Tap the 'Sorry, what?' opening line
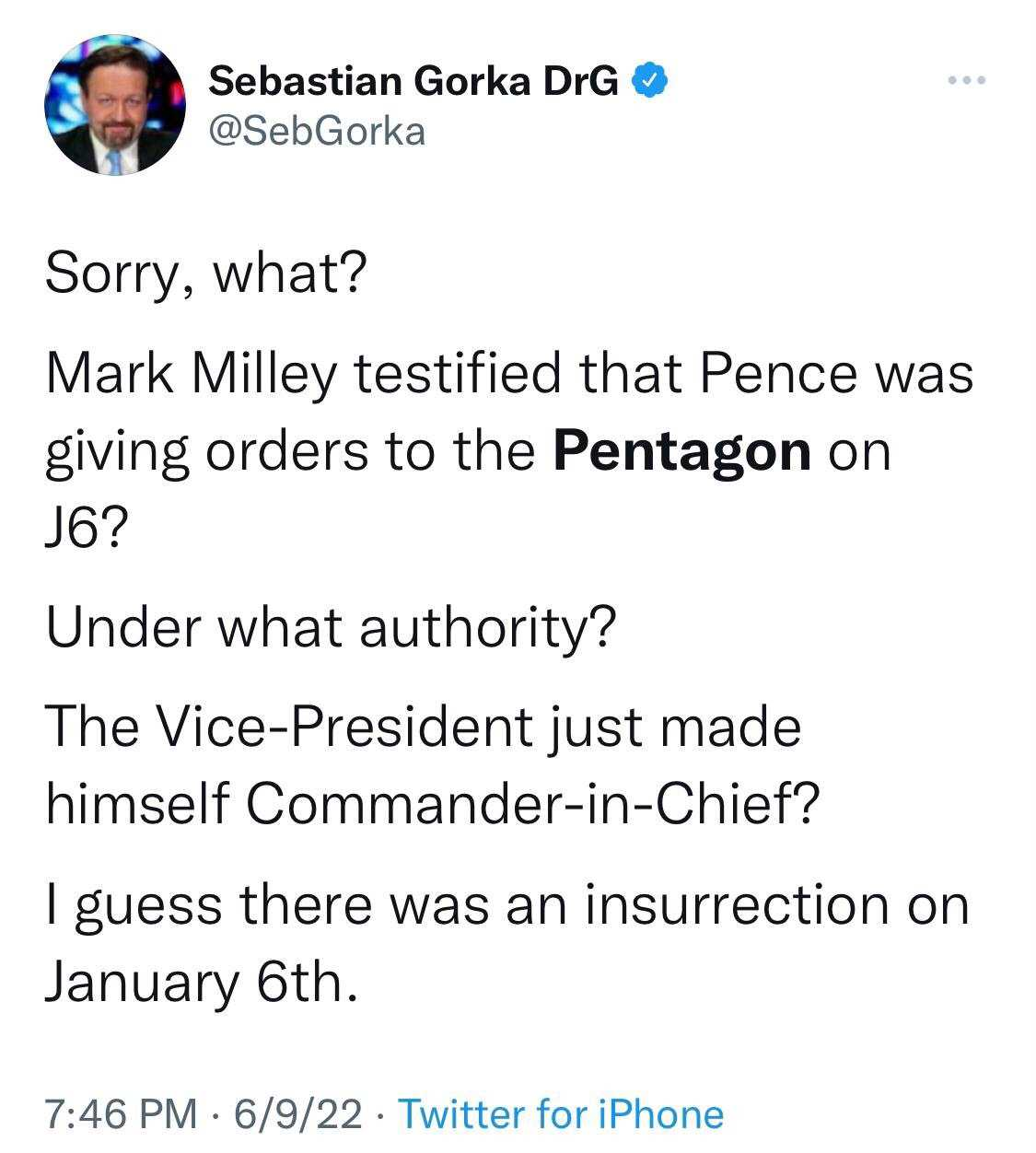This screenshot has width=1036, height=1153. click(x=206, y=275)
